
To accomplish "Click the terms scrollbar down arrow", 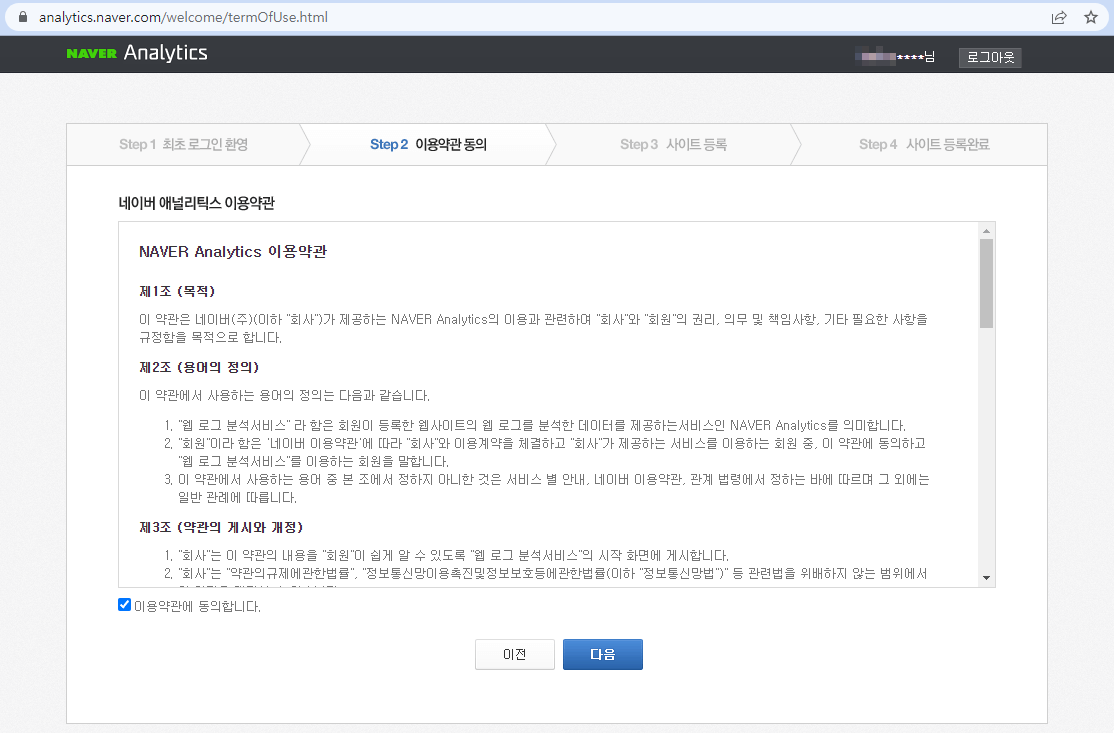I will [986, 577].
